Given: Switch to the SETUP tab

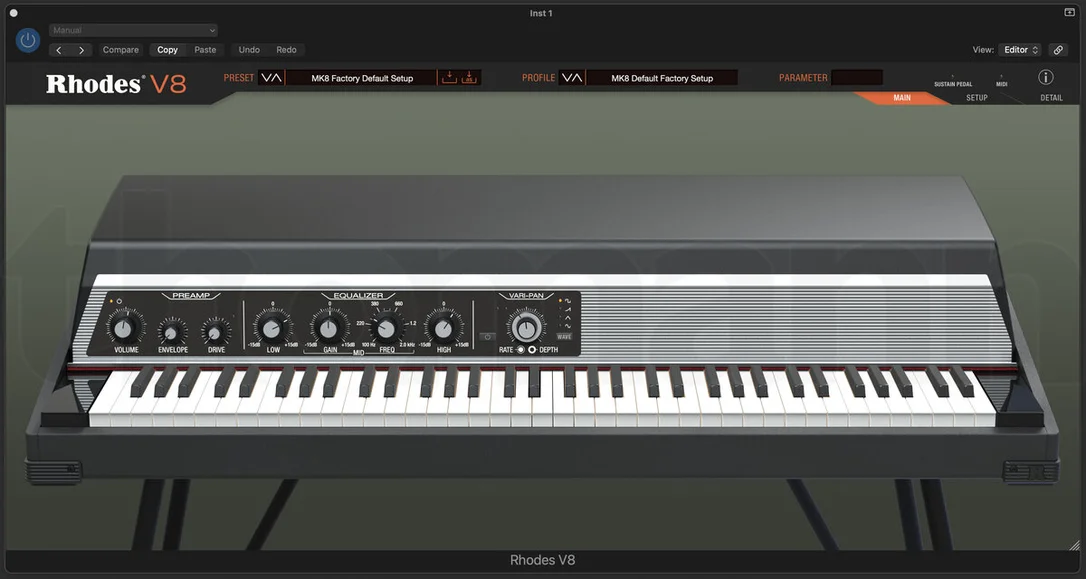Looking at the screenshot, I should [x=977, y=98].
